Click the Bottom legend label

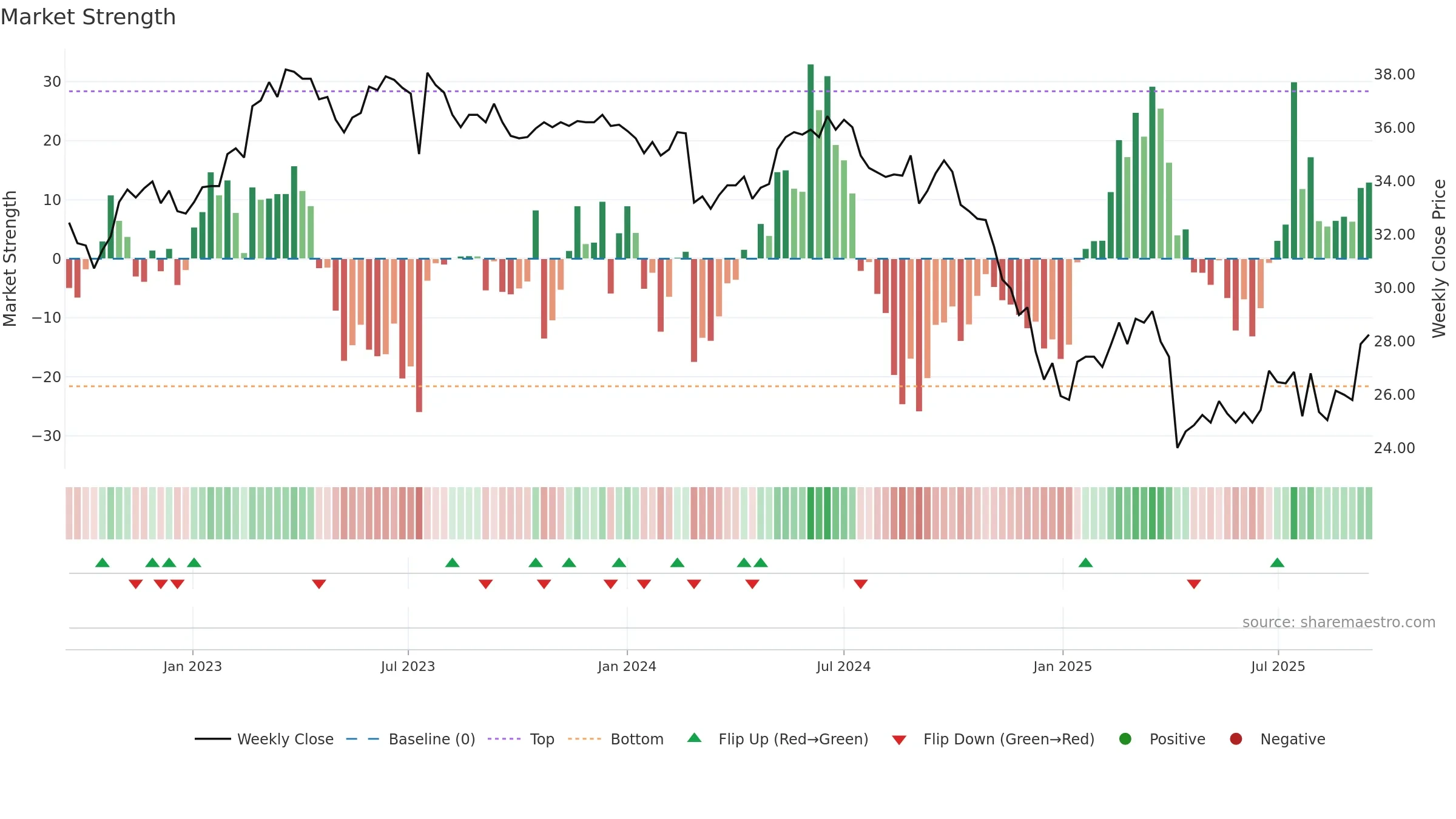point(637,739)
